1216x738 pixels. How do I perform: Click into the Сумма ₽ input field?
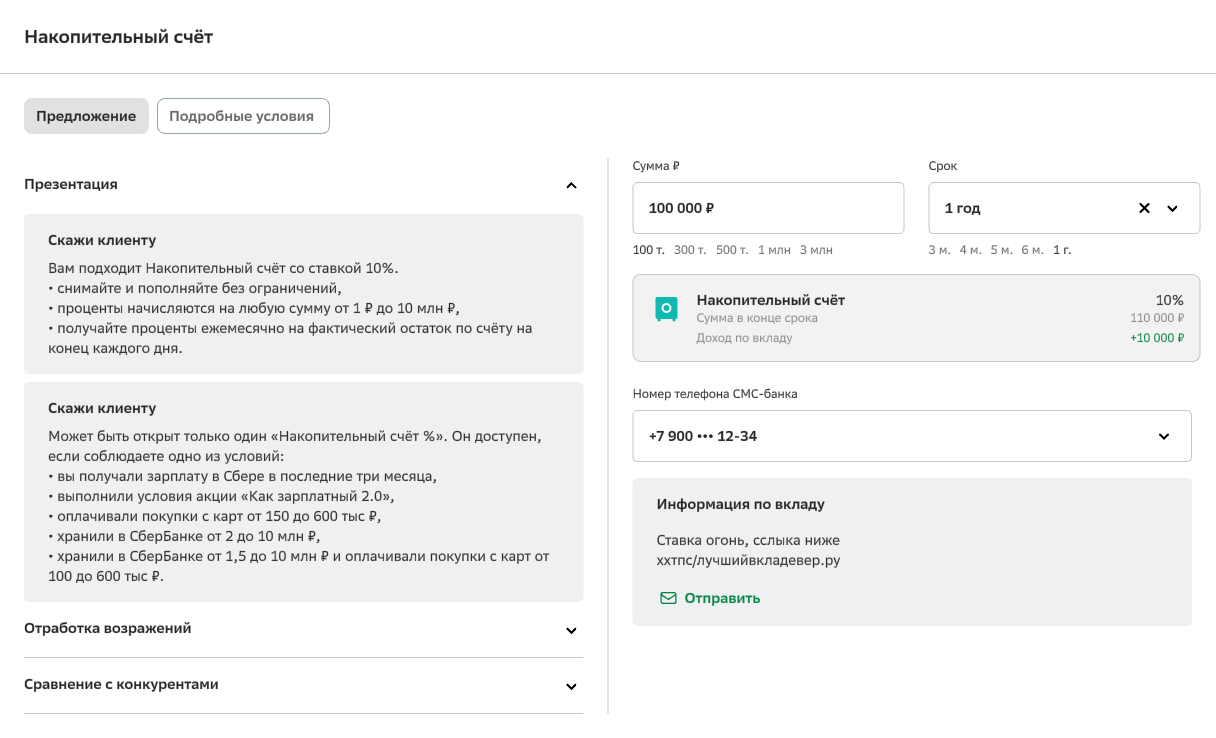(x=767, y=208)
